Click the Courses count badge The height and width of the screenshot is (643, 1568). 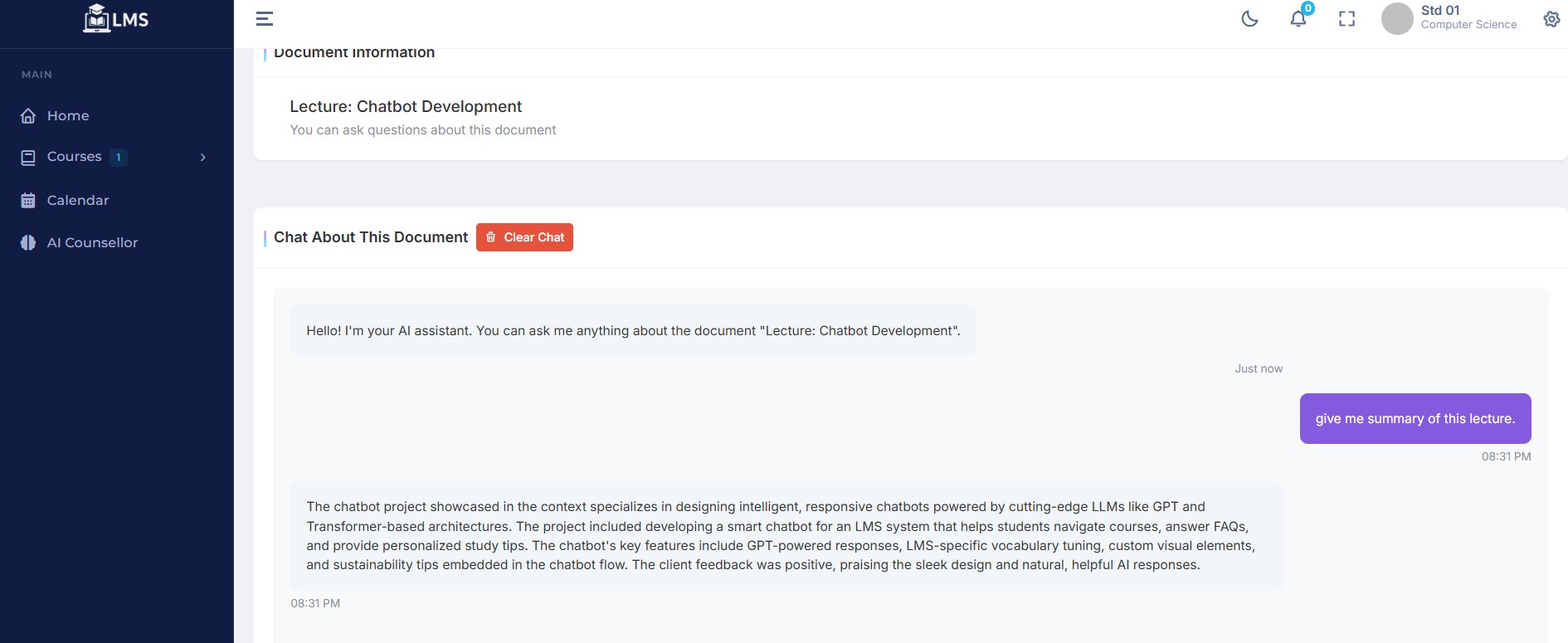click(119, 157)
